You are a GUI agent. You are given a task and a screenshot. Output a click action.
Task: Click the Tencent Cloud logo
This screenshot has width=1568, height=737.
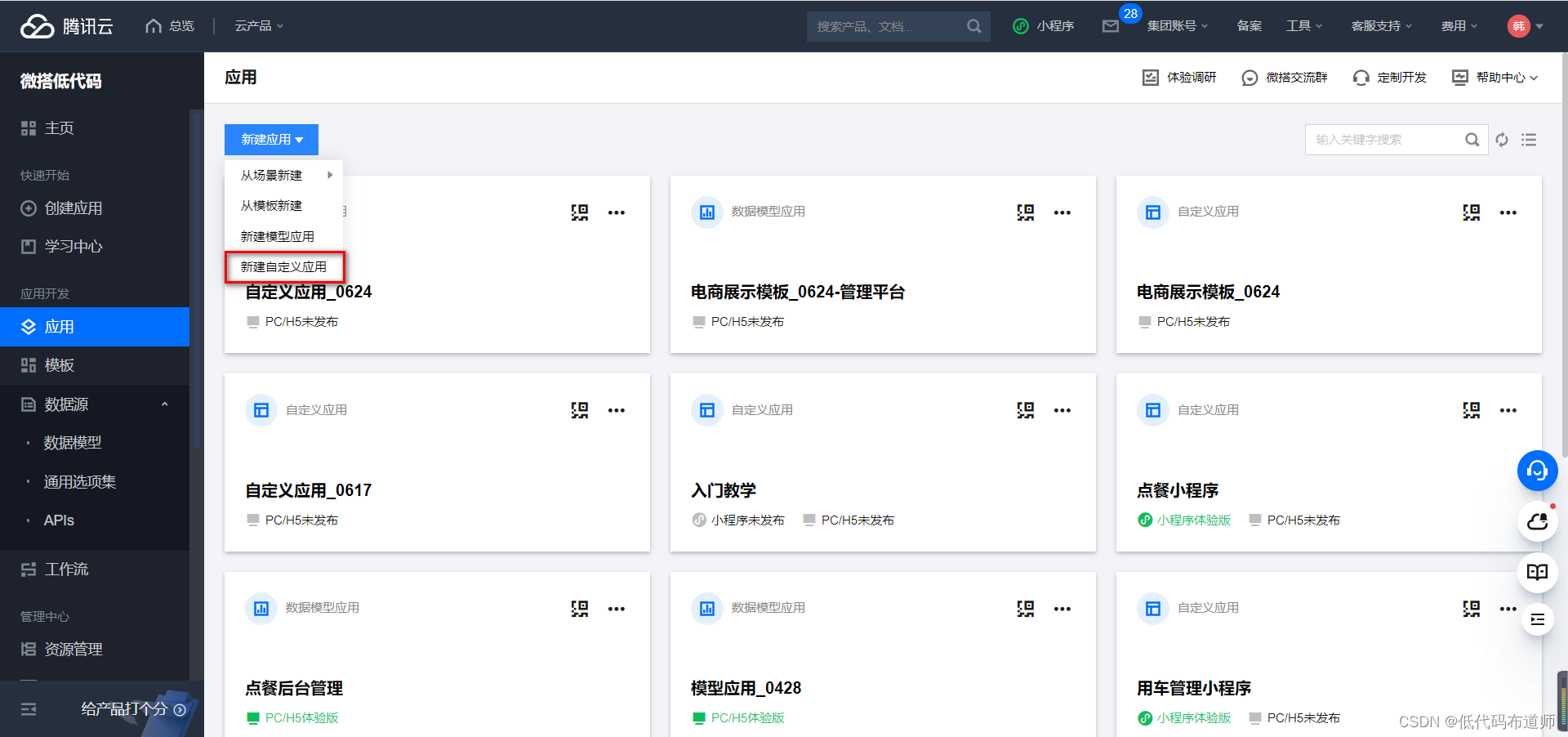(67, 26)
